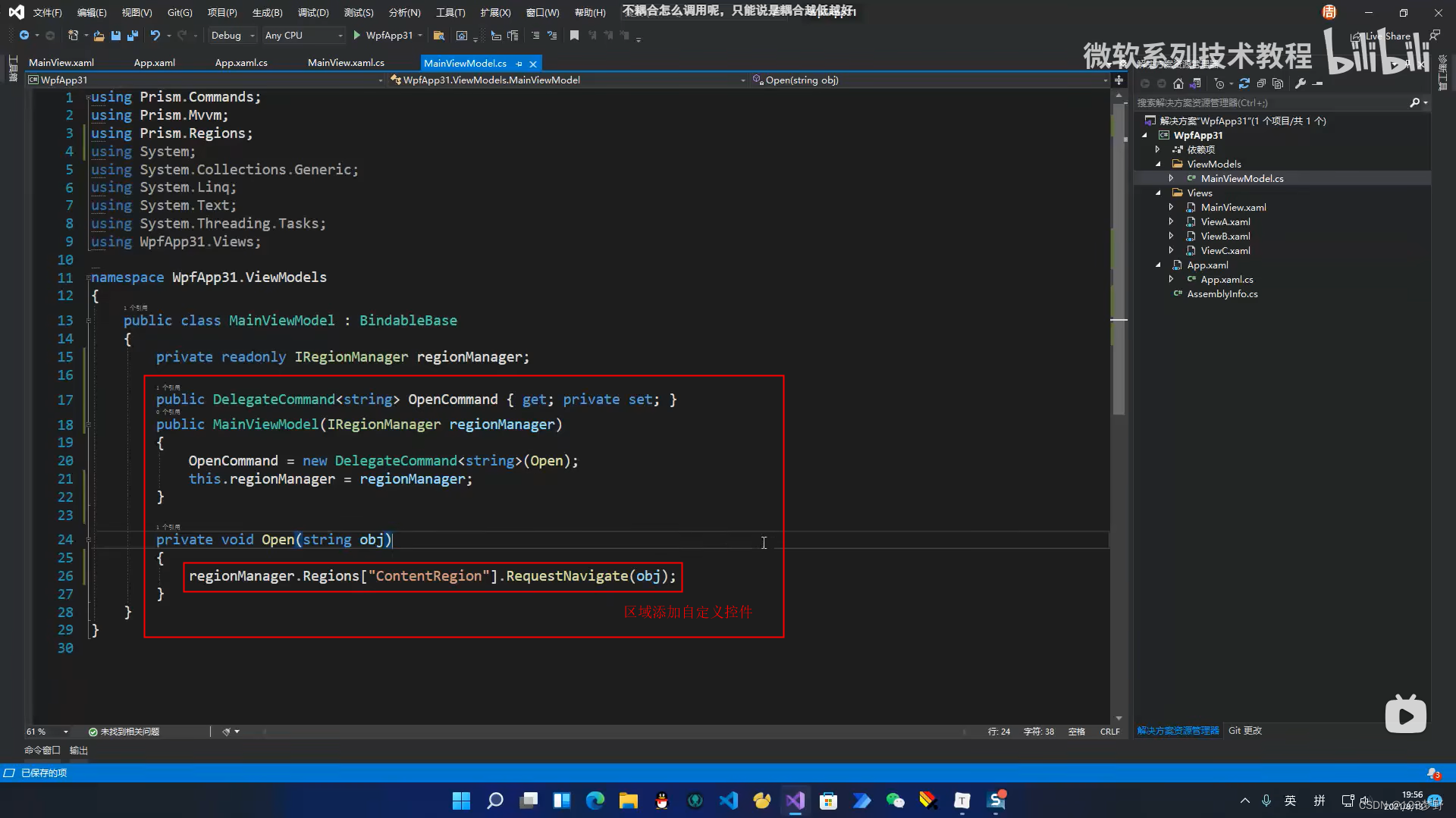Image resolution: width=1456 pixels, height=818 pixels.
Task: Open Properties wrench icon in Solution Explorer
Action: [1301, 83]
